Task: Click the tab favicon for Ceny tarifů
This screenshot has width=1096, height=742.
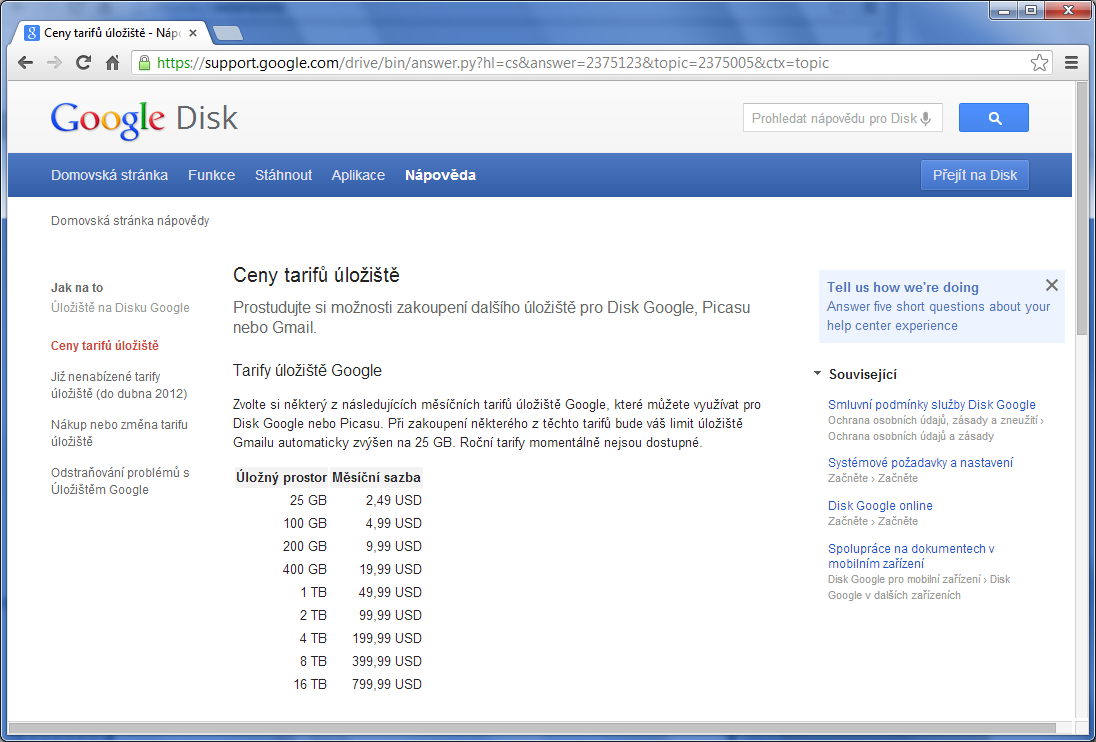Action: 31,33
